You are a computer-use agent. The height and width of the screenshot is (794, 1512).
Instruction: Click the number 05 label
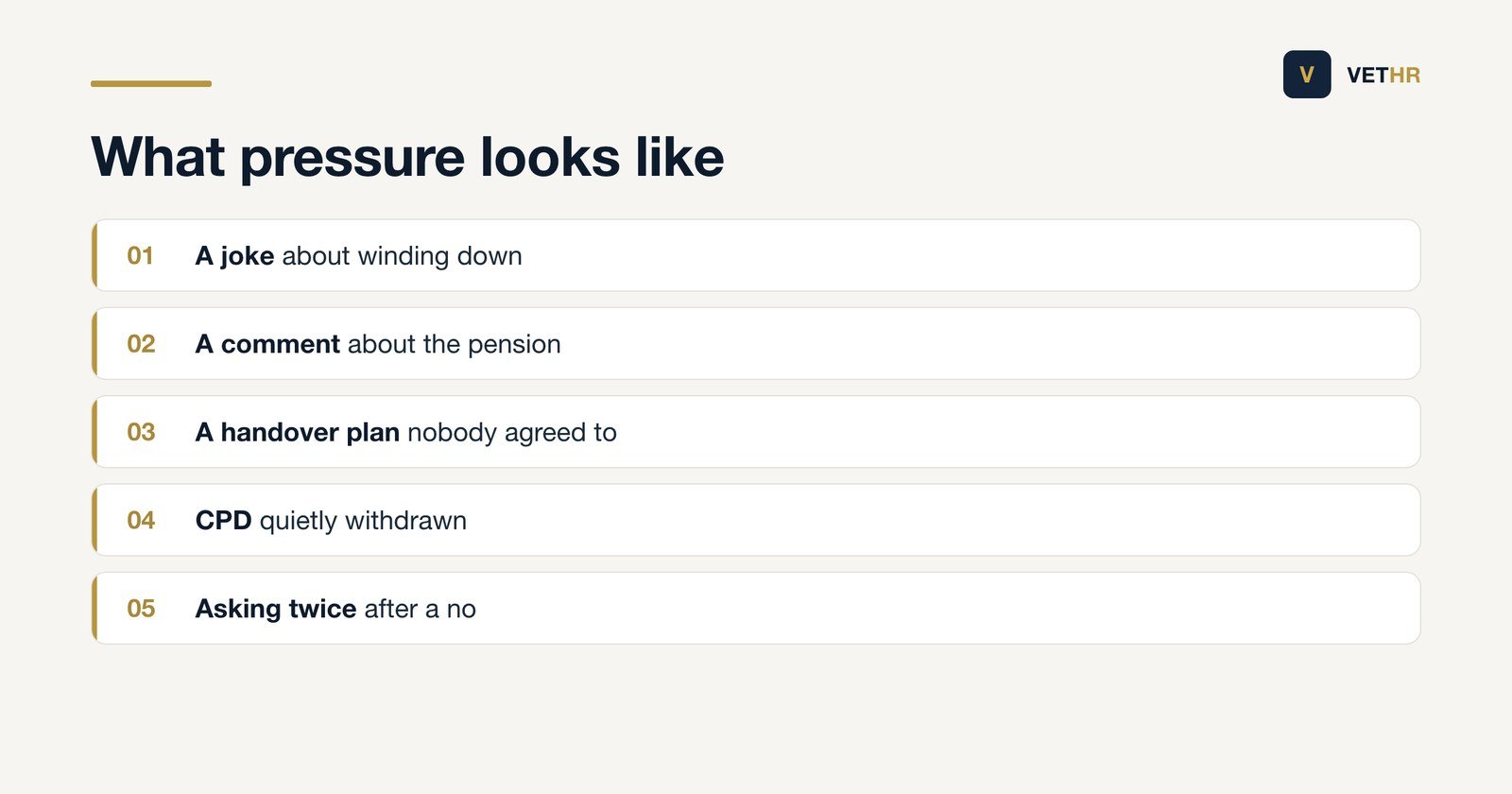[141, 608]
